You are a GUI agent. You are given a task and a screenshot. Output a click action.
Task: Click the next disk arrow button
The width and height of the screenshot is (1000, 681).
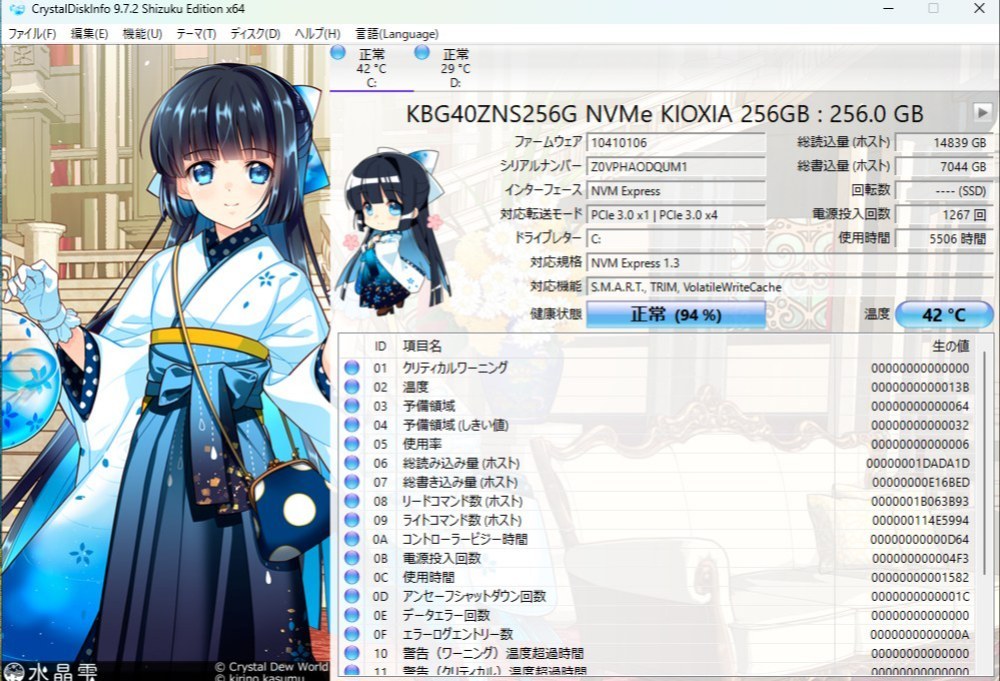click(982, 113)
